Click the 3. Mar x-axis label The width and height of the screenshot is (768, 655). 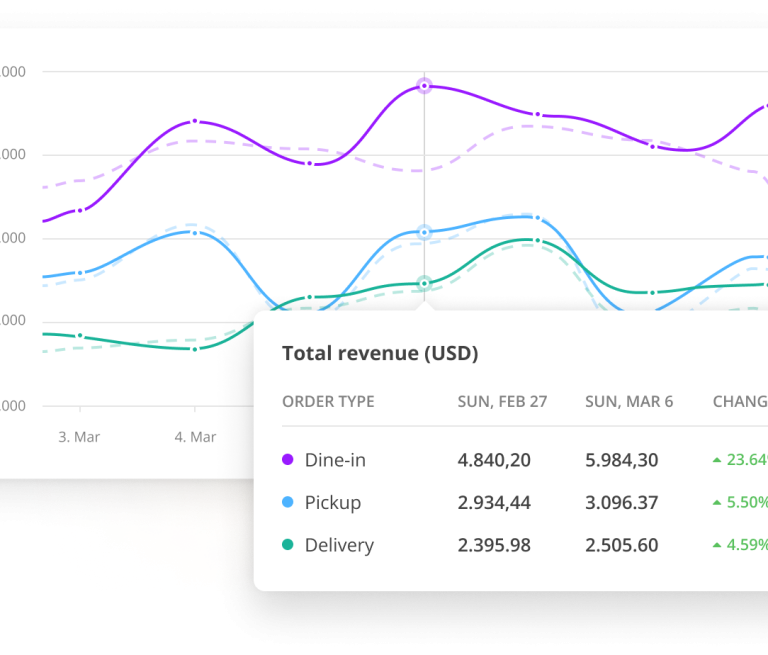80,437
